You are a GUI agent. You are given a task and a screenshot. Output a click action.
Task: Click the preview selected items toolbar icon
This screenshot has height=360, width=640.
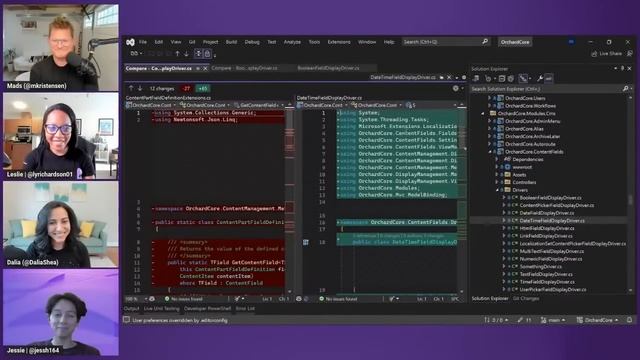point(549,78)
